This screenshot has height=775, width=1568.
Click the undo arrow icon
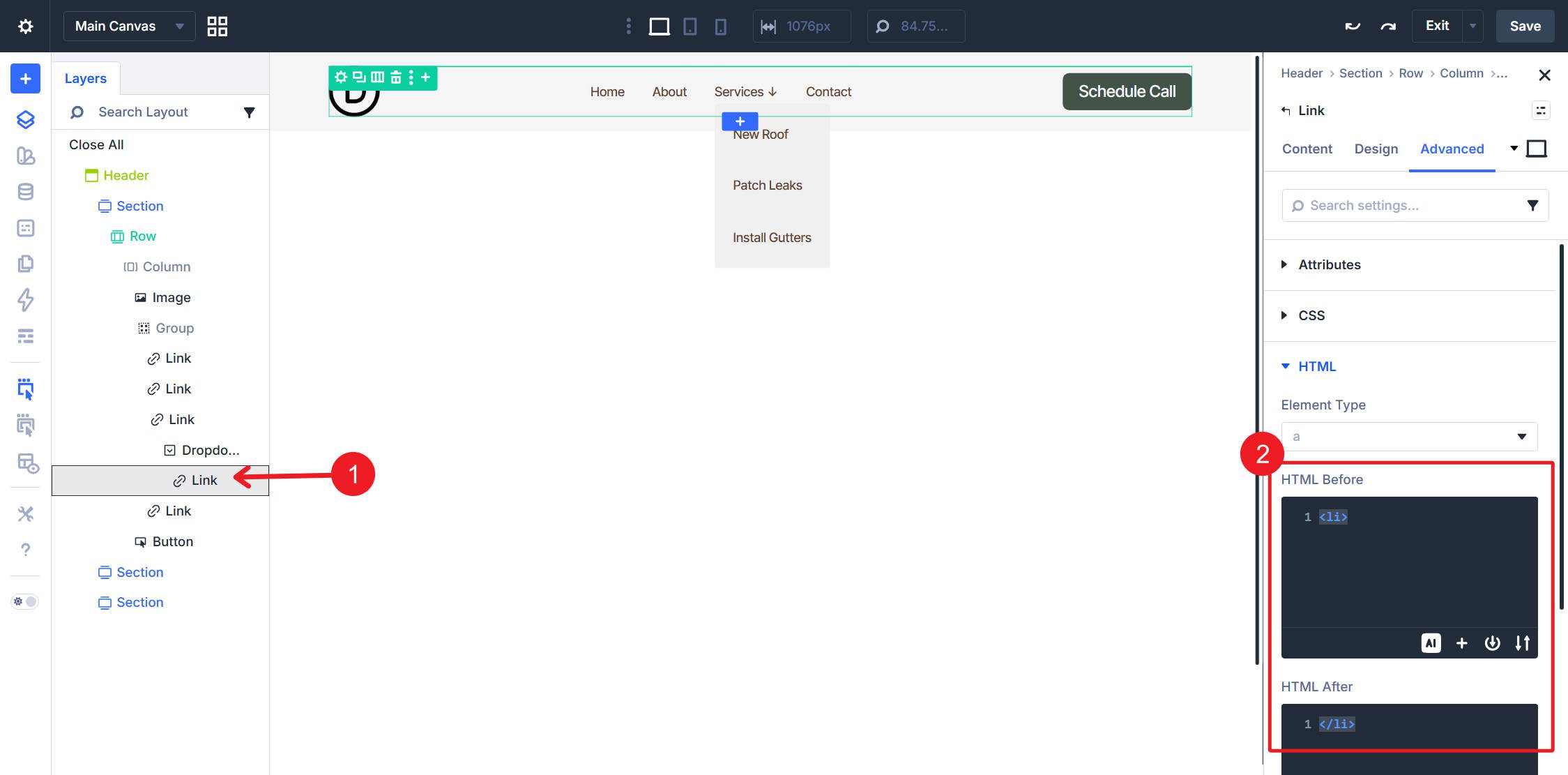[x=1352, y=26]
